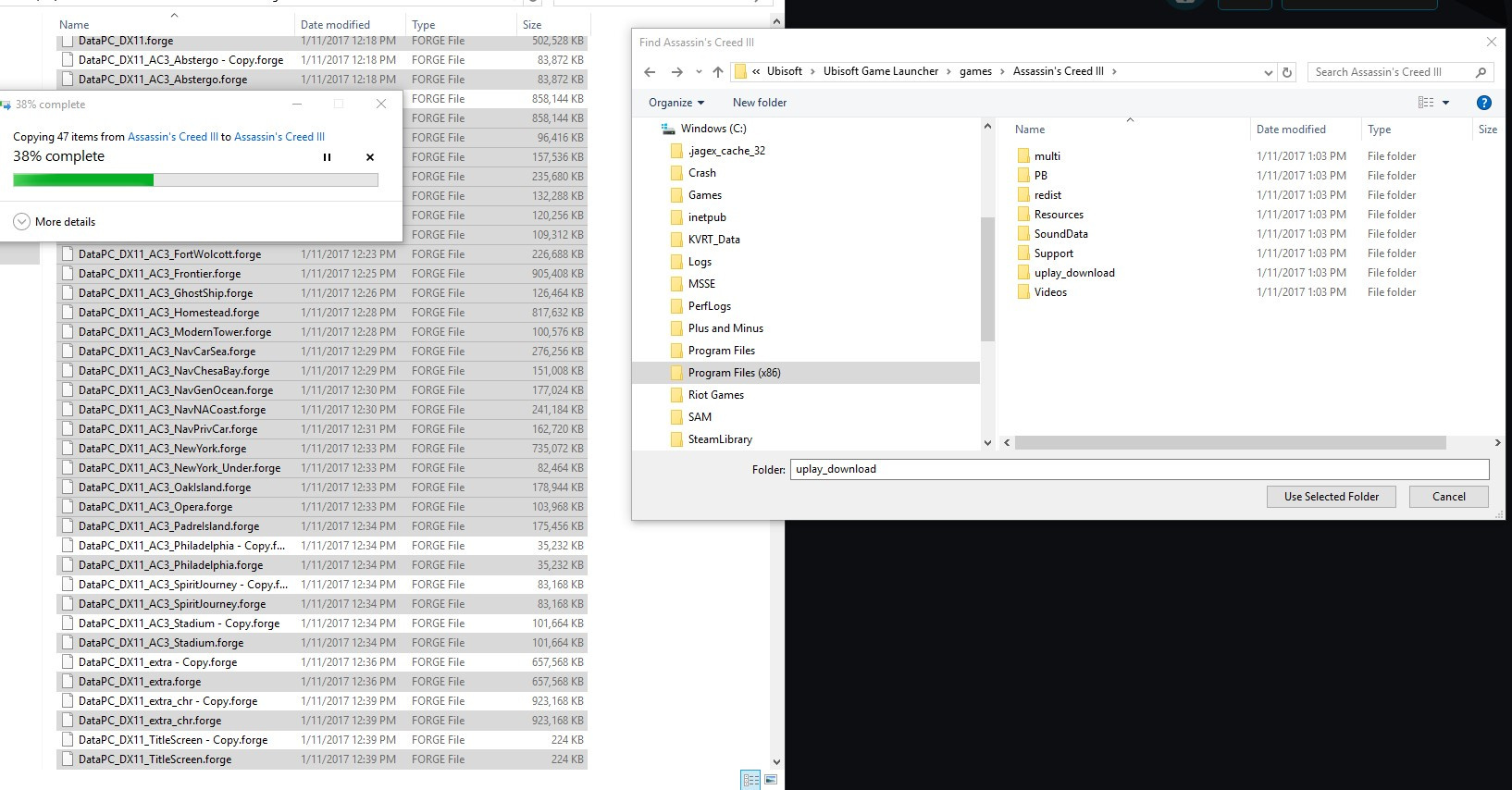Viewport: 1512px width, 790px height.
Task: Click the Folder name text field
Action: click(x=1139, y=469)
